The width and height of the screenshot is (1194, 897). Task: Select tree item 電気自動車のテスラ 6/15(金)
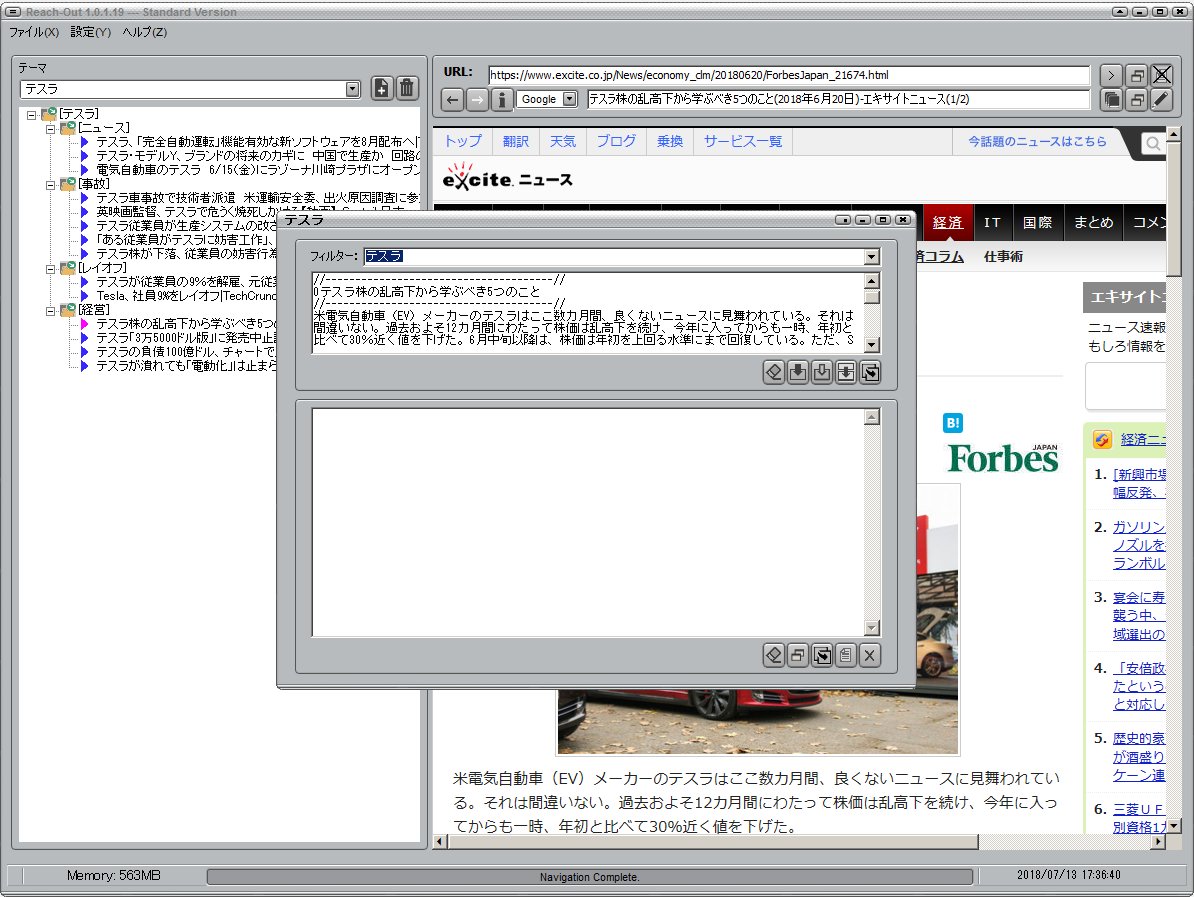[257, 170]
